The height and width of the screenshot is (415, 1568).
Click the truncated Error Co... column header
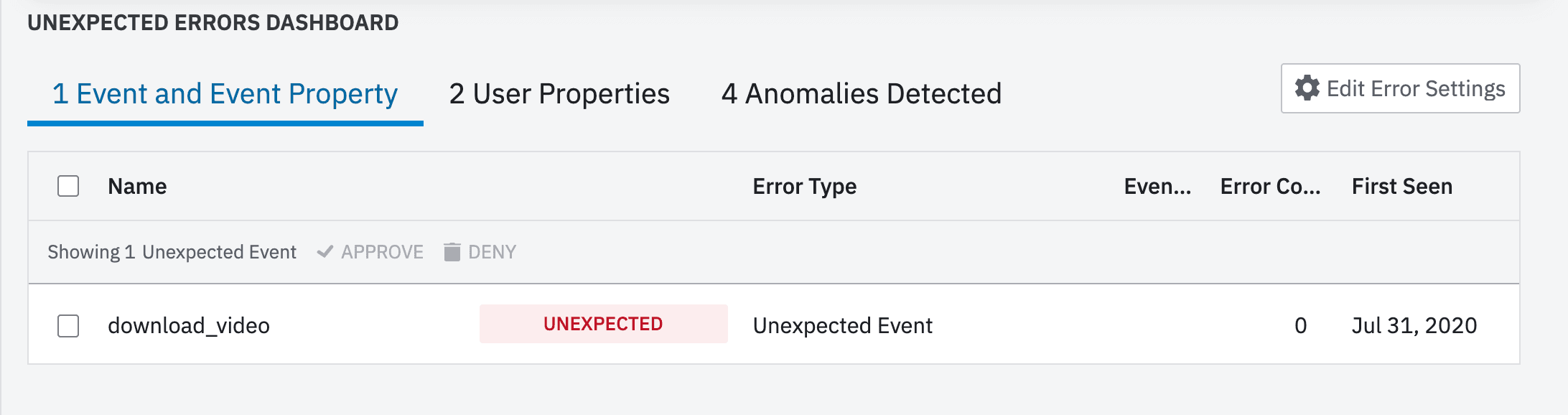click(x=1270, y=187)
